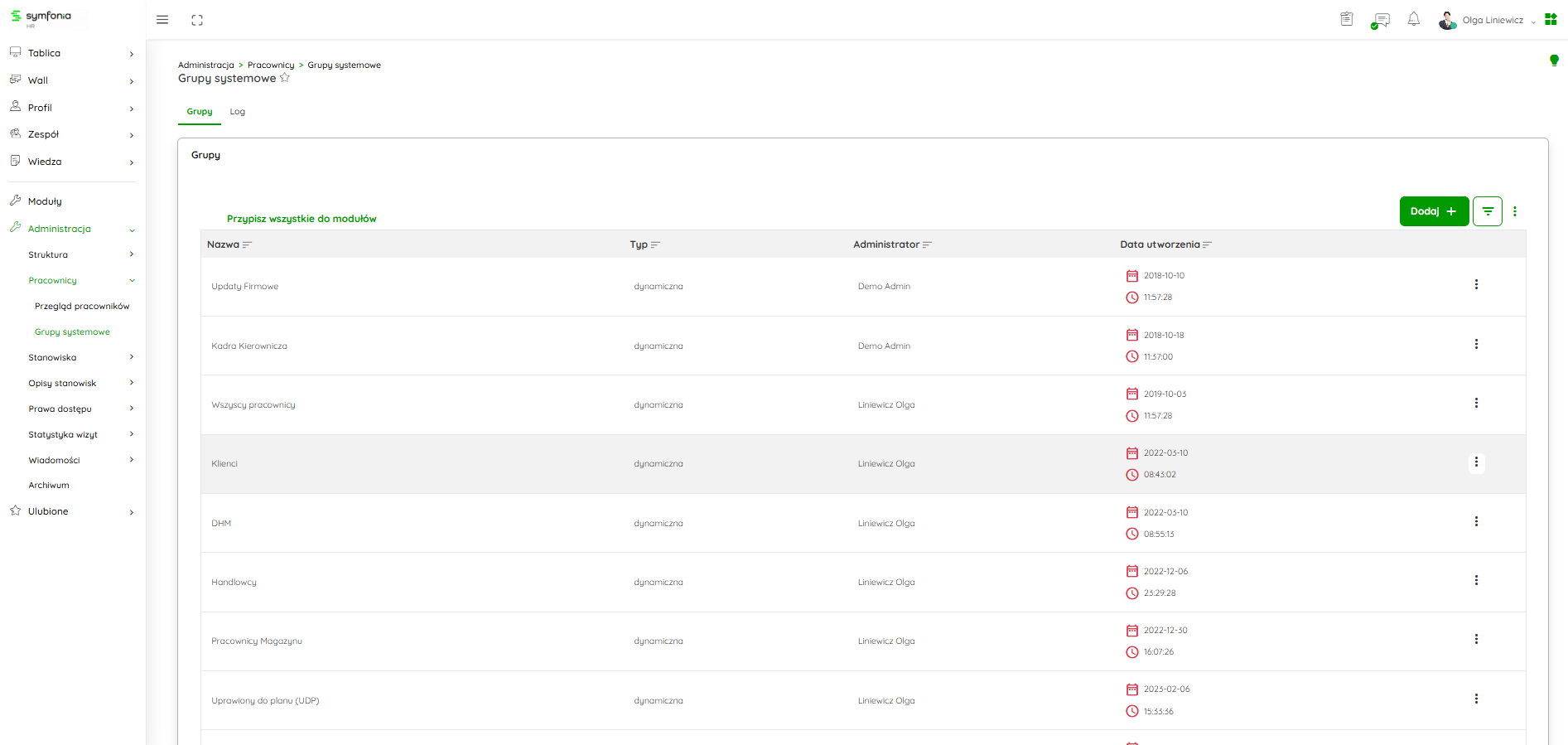Screen dimensions: 1568x745
Task: Click Demo Admin in Updaty Firmowe row
Action: pos(884,286)
